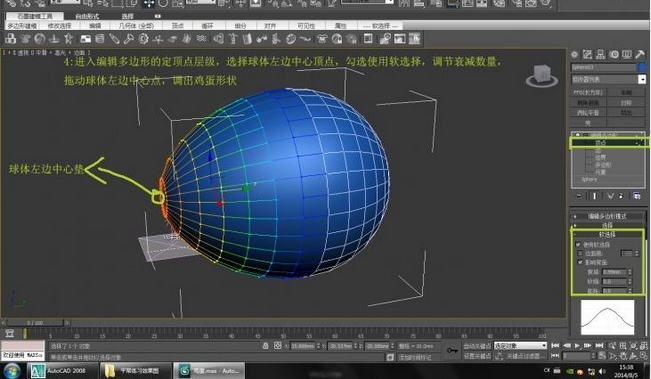Click the blue object color swatch
This screenshot has width=651, height=379.
pos(642,66)
